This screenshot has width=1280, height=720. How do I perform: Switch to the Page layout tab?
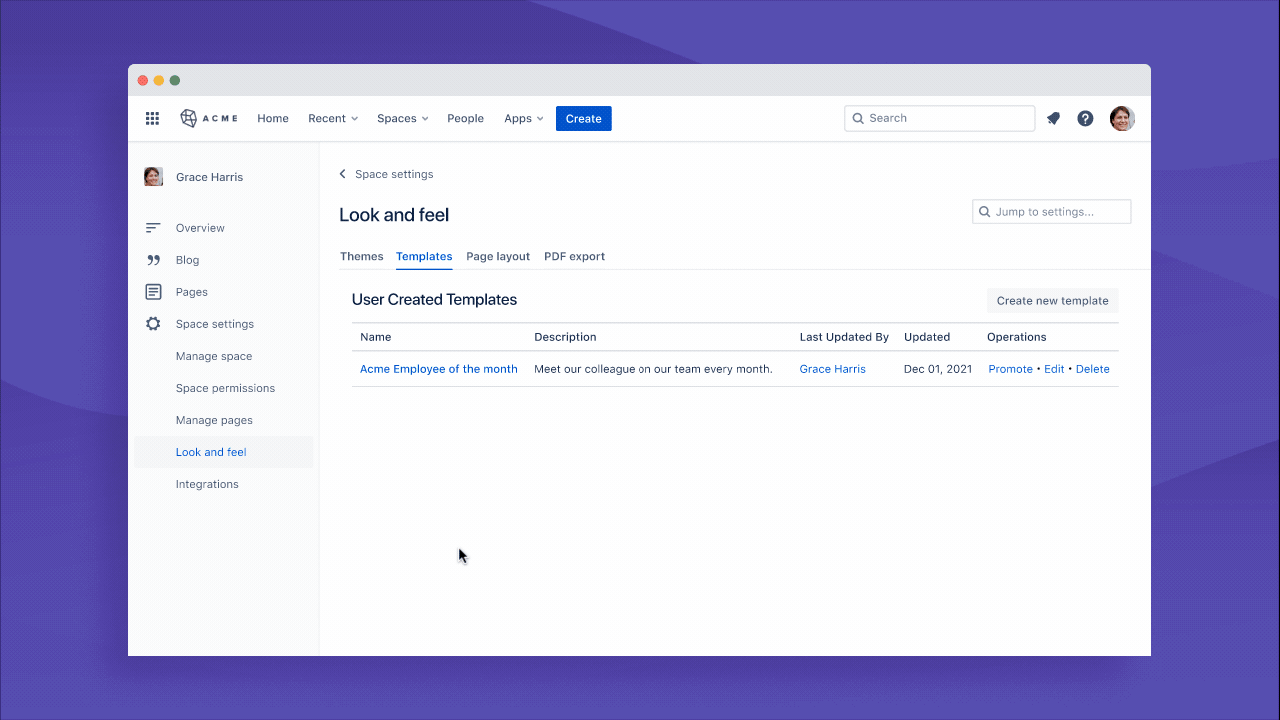[x=498, y=256]
